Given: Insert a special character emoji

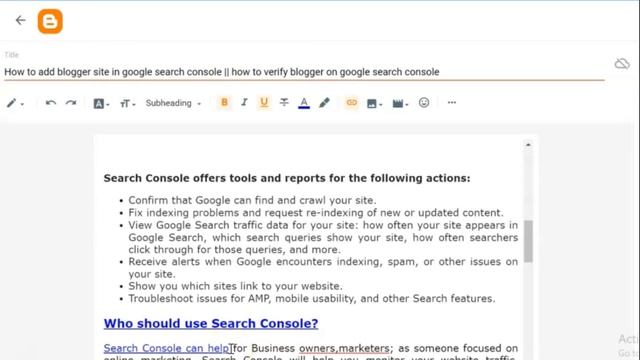Looking at the screenshot, I should point(424,102).
